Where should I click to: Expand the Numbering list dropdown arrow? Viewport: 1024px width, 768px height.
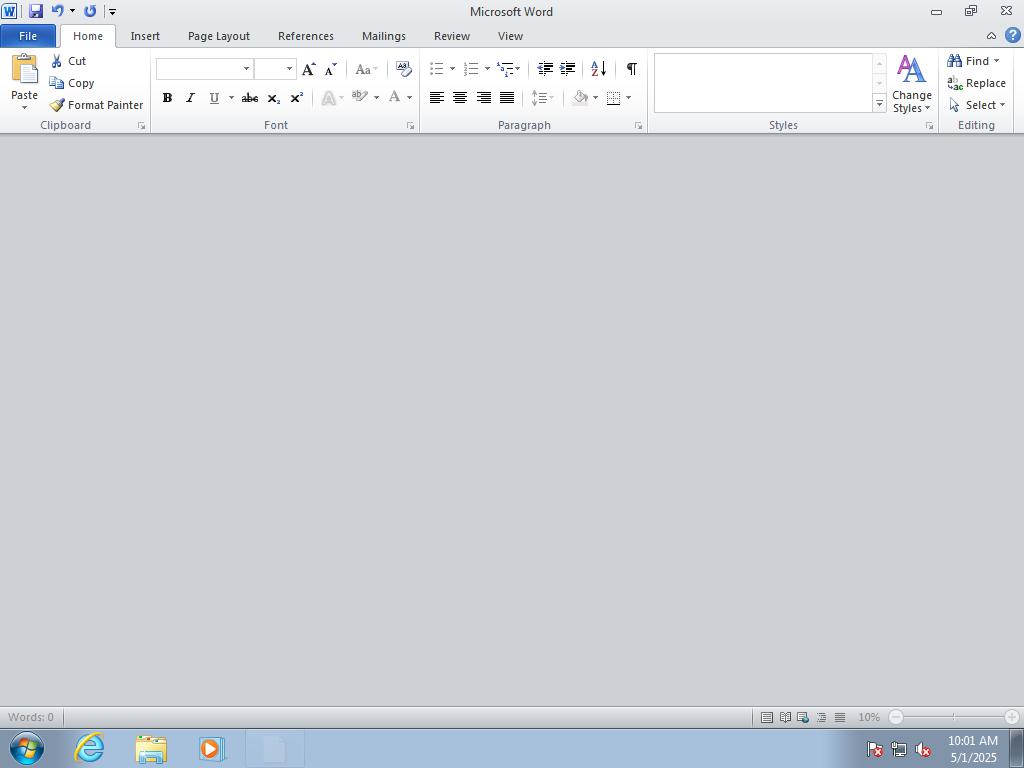pos(487,69)
